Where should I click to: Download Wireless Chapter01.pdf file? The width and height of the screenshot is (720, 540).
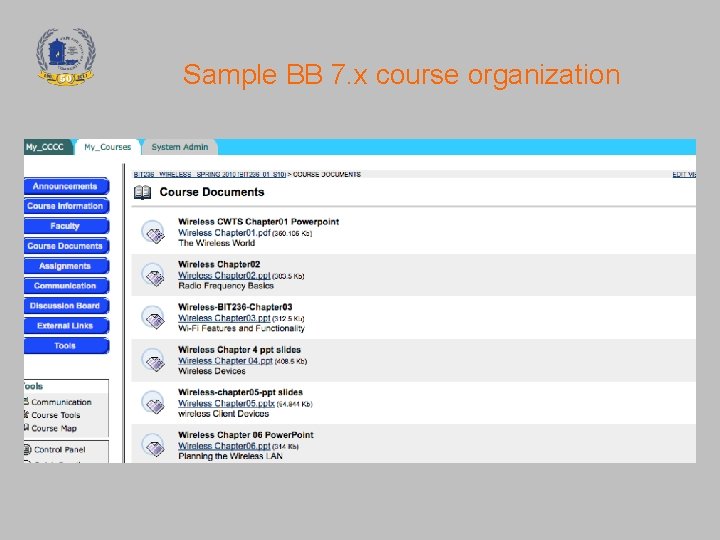tap(224, 233)
